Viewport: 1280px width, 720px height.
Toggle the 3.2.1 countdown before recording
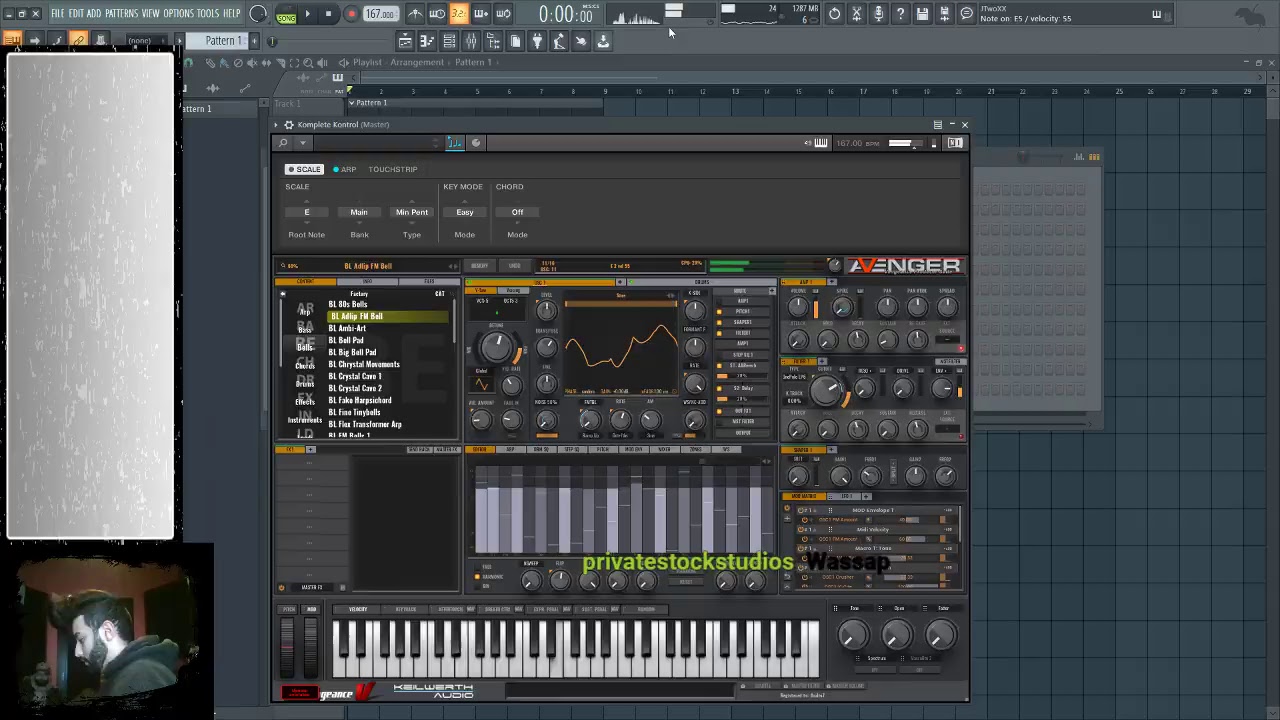tap(458, 14)
